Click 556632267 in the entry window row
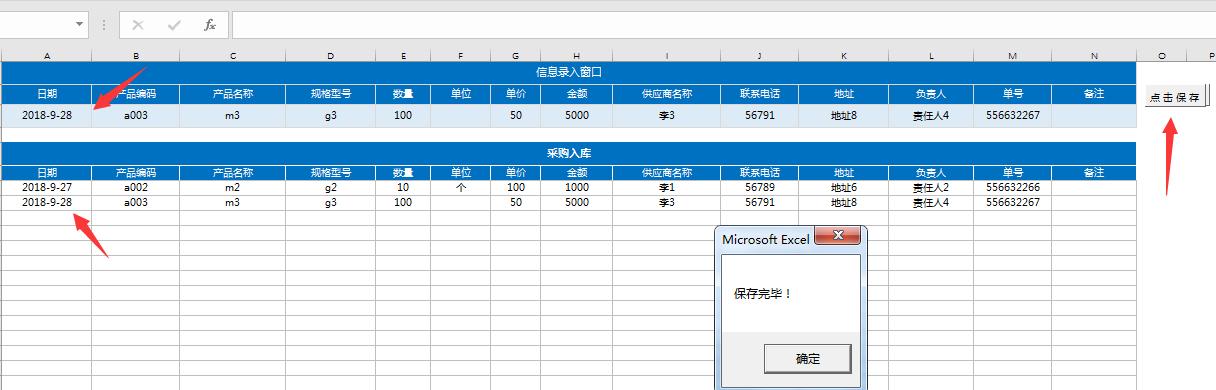The width and height of the screenshot is (1216, 390). 1012,115
